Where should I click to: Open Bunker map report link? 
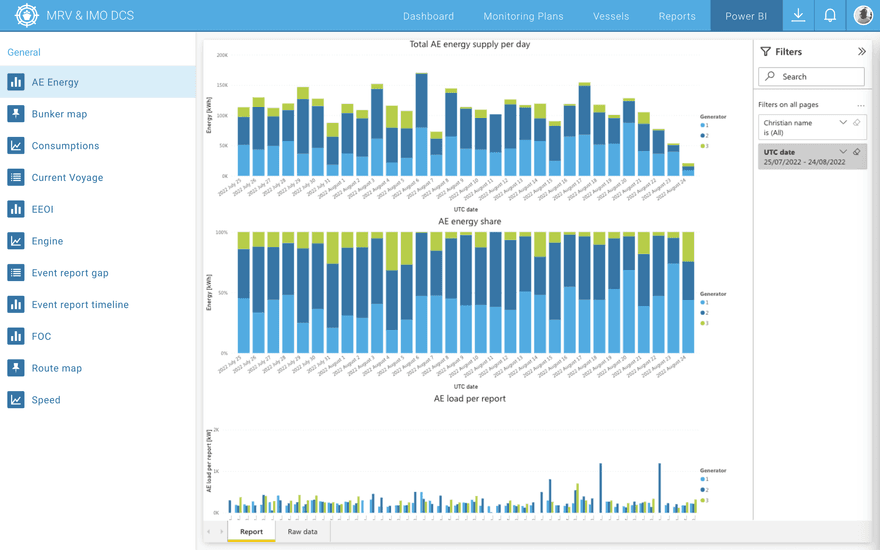click(59, 114)
